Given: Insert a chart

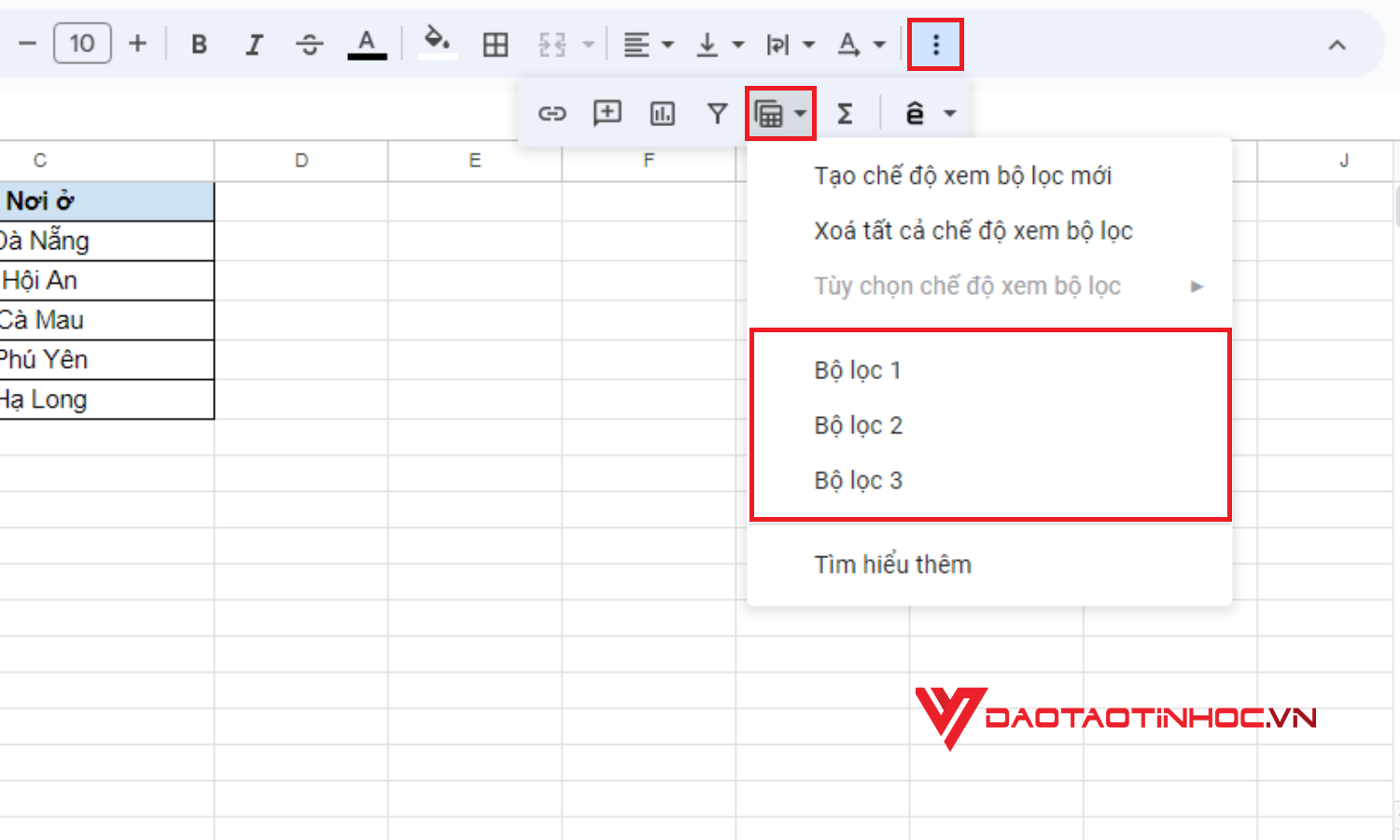Looking at the screenshot, I should coord(662,113).
